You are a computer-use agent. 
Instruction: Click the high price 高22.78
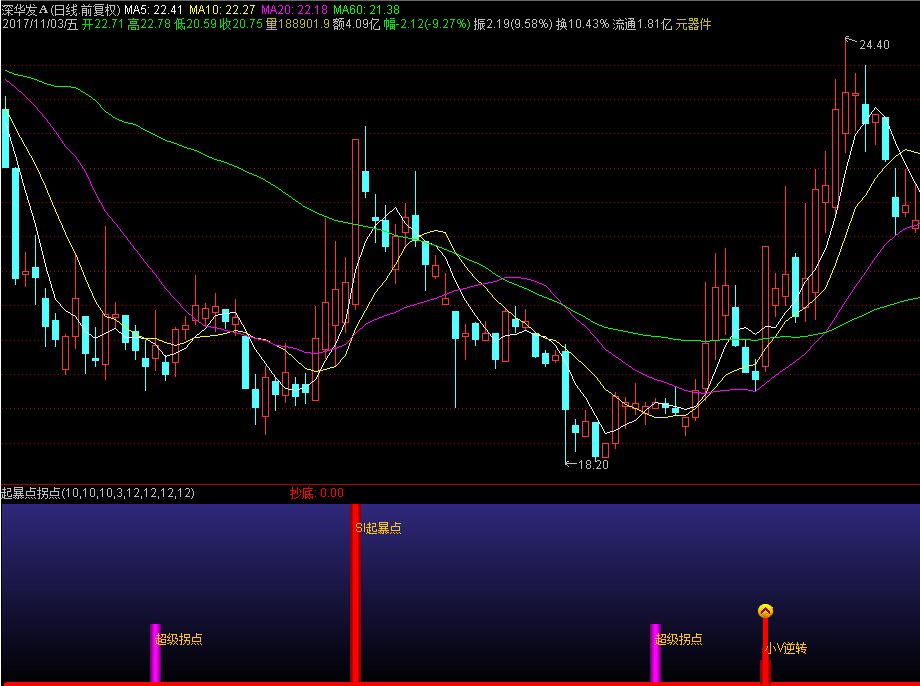[x=149, y=25]
